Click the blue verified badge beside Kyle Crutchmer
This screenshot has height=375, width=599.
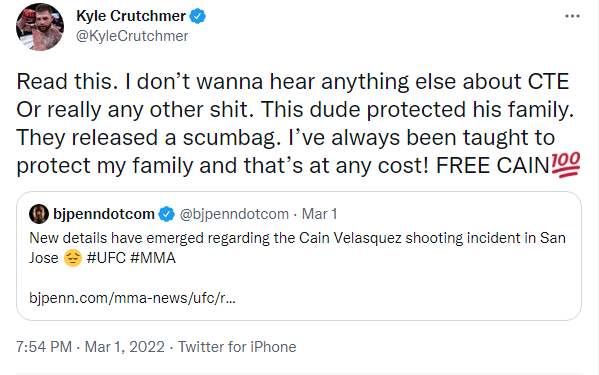coord(198,16)
